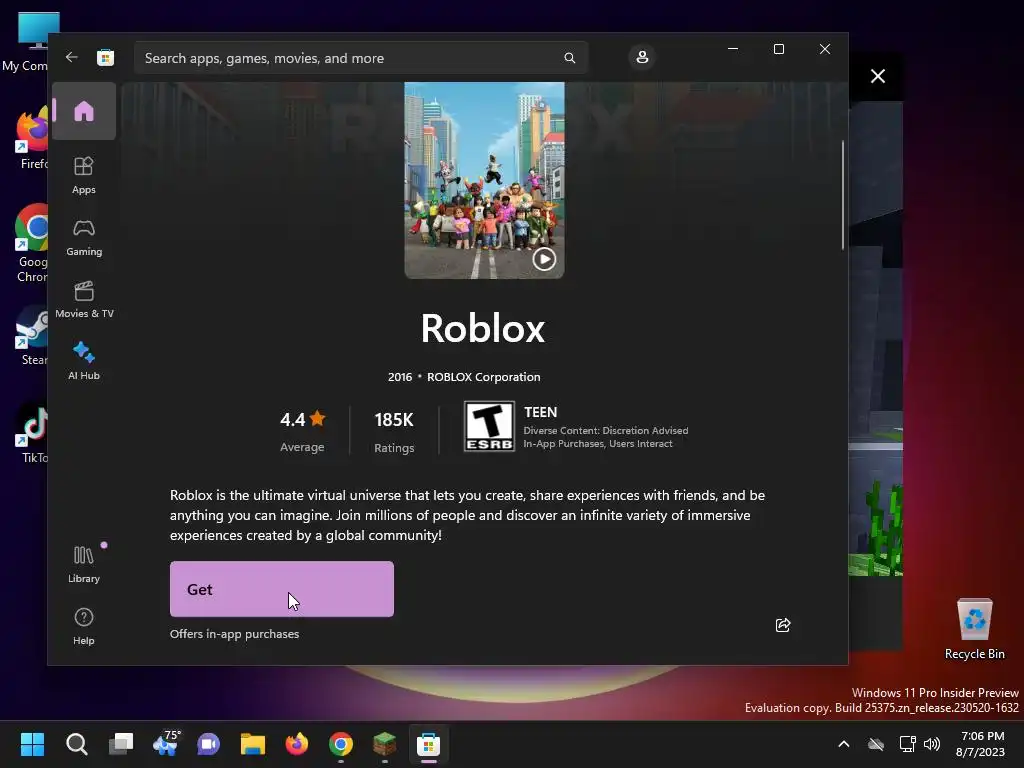Click ROBLOX Corporation publisher link

pos(483,377)
